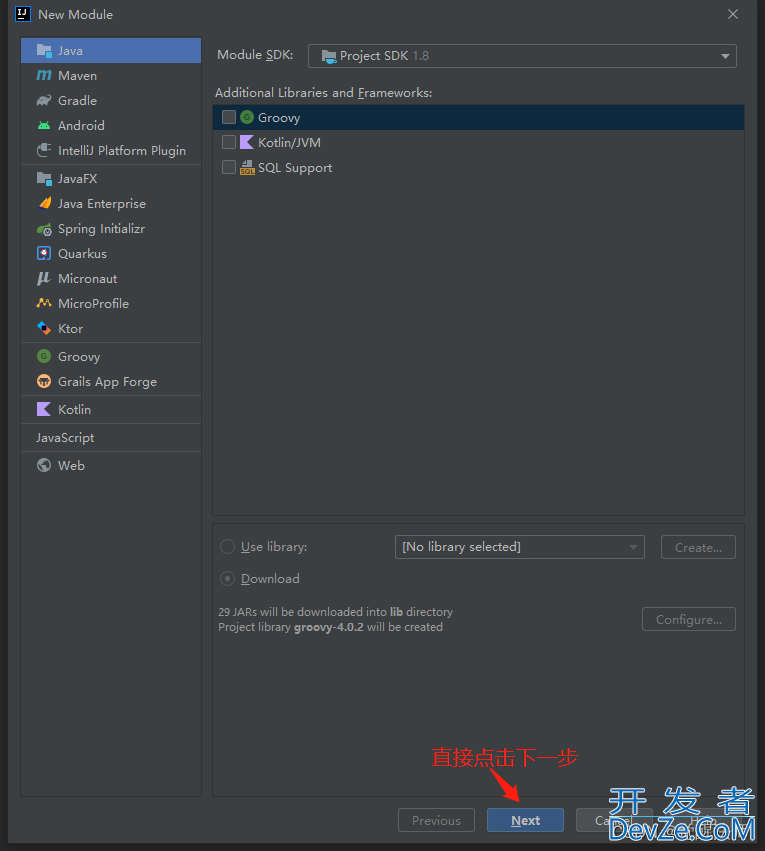Click the JavaFX folder icon
This screenshot has height=851, width=765.
44,179
